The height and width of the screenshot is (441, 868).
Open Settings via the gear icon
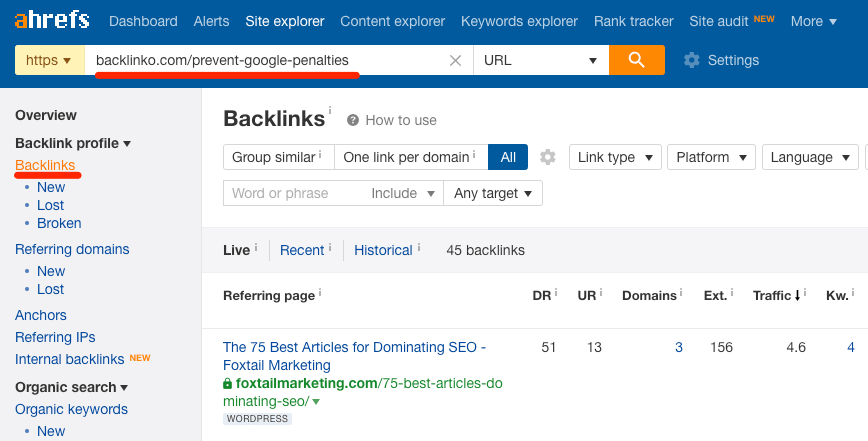(x=691, y=60)
